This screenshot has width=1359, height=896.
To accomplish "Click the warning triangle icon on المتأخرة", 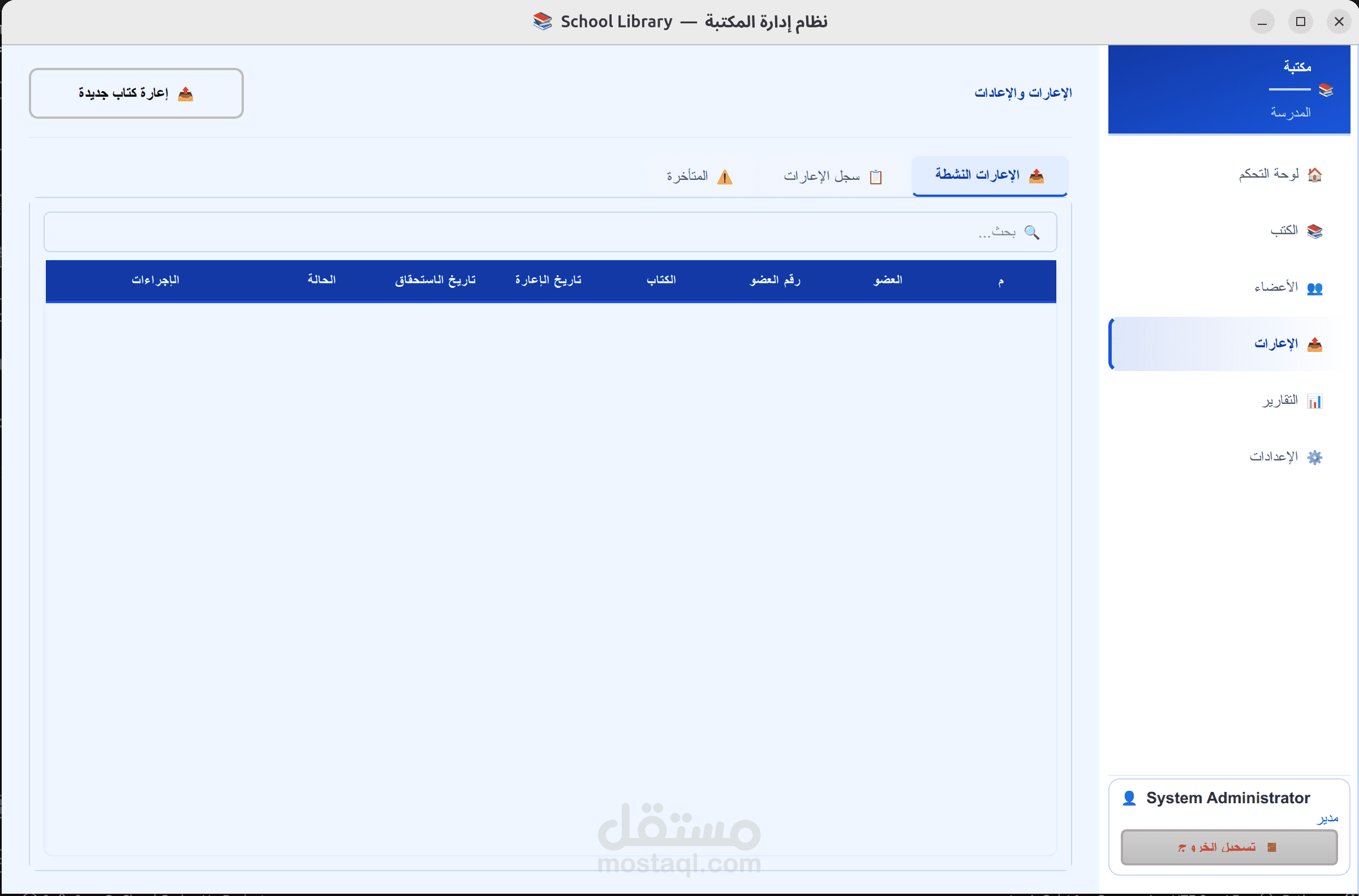I will (724, 177).
